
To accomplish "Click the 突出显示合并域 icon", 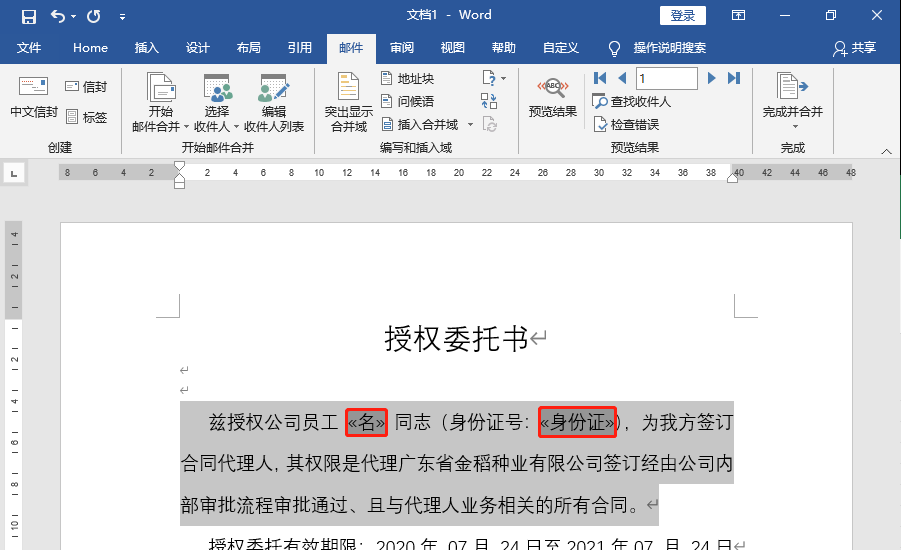I will [x=348, y=87].
